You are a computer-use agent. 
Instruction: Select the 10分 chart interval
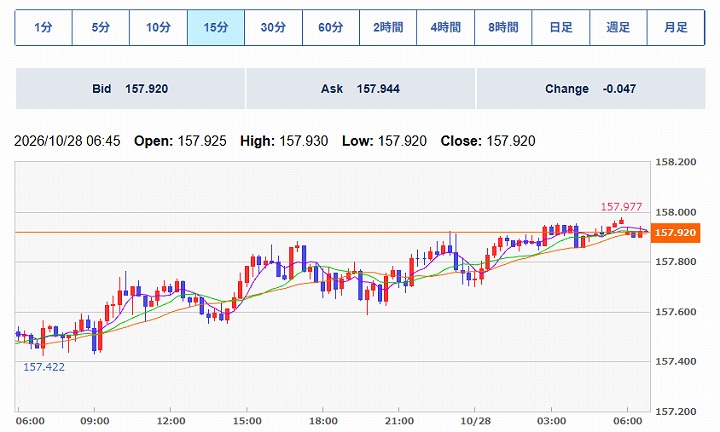pos(158,28)
